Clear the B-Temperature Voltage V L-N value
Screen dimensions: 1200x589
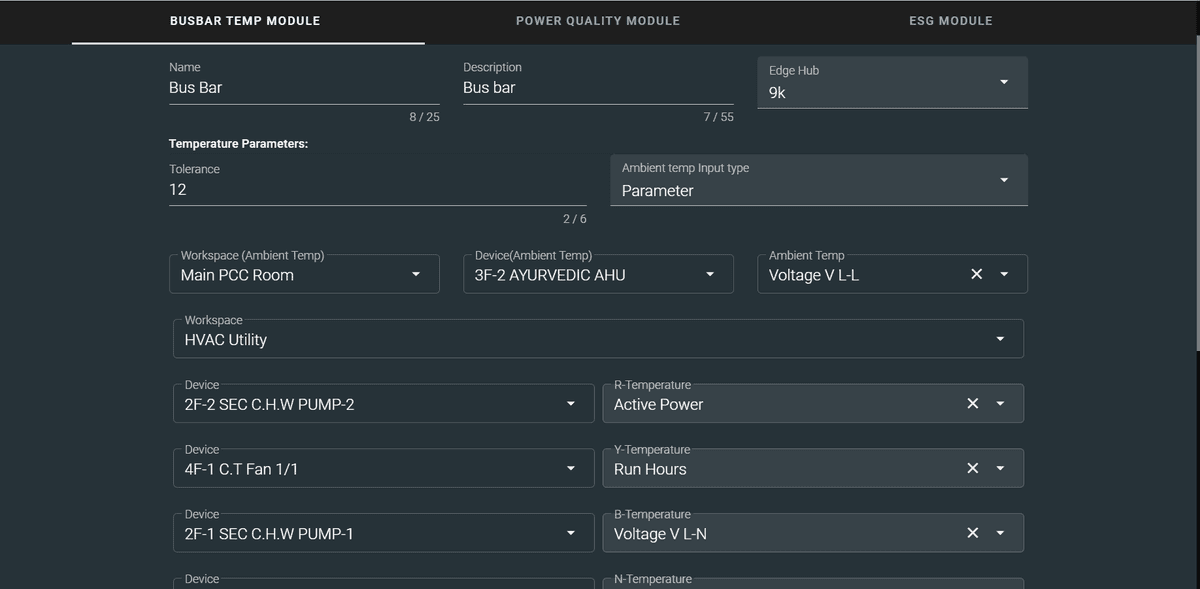pos(972,534)
